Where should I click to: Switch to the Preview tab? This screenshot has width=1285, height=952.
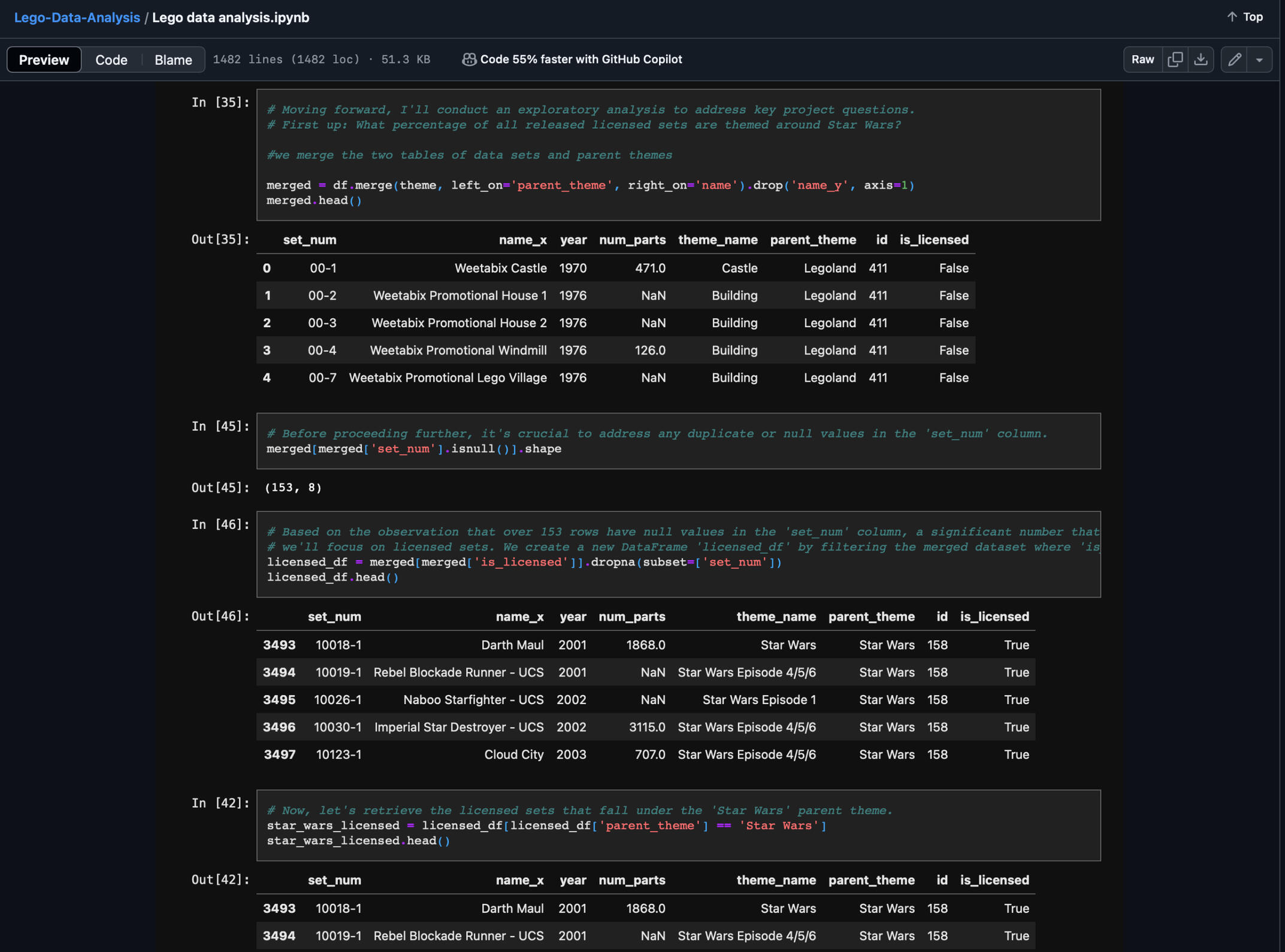44,59
